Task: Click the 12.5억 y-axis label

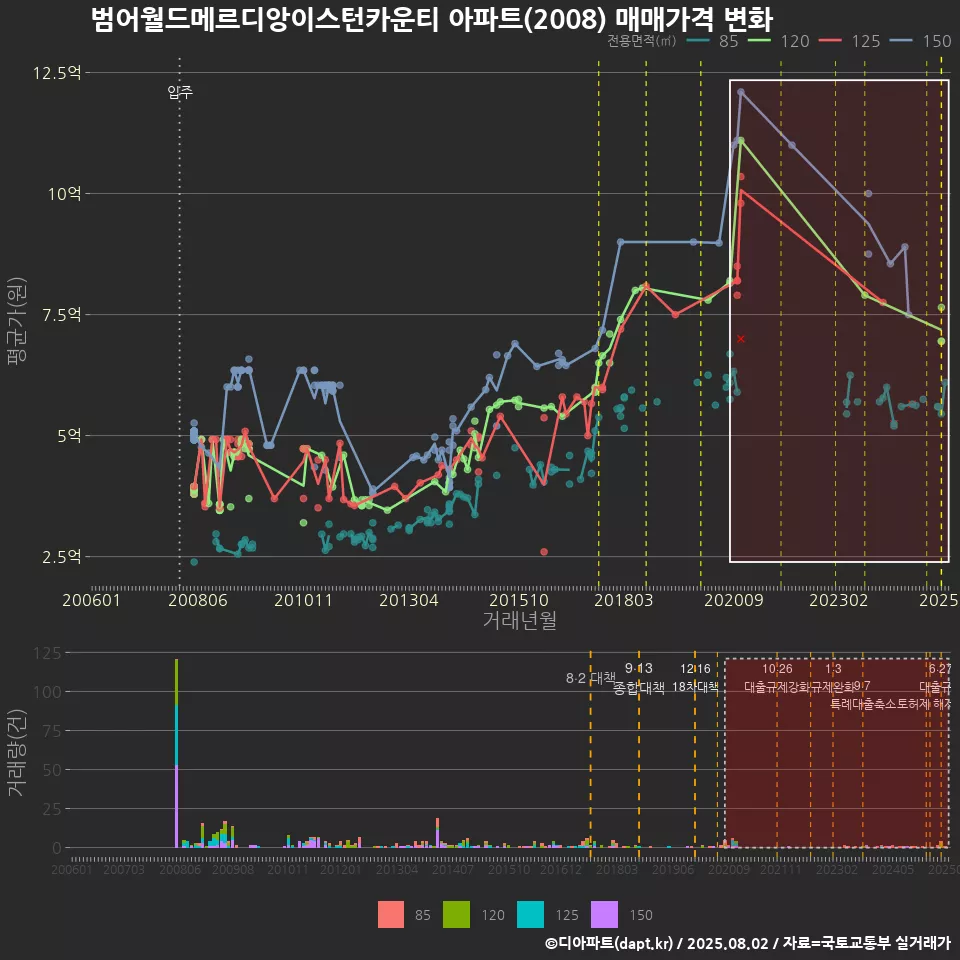Action: coord(56,73)
